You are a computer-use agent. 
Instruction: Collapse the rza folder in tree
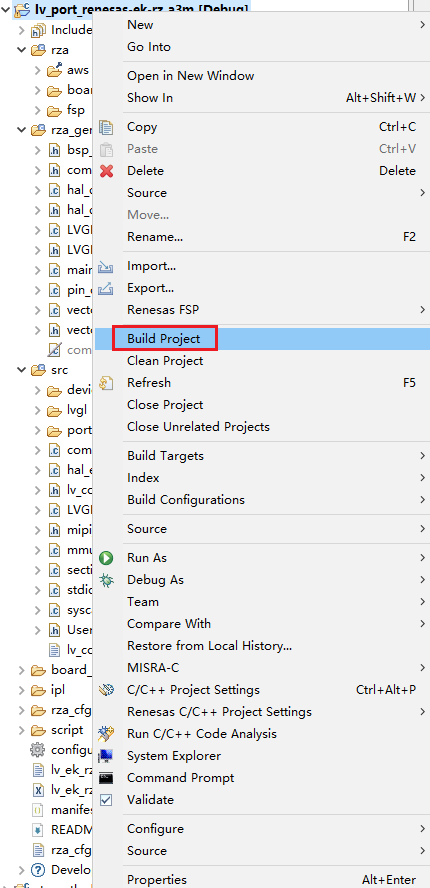[x=22, y=50]
